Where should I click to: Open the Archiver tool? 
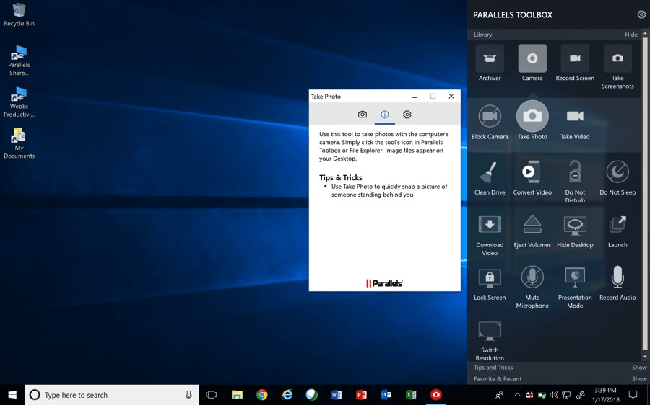490,60
